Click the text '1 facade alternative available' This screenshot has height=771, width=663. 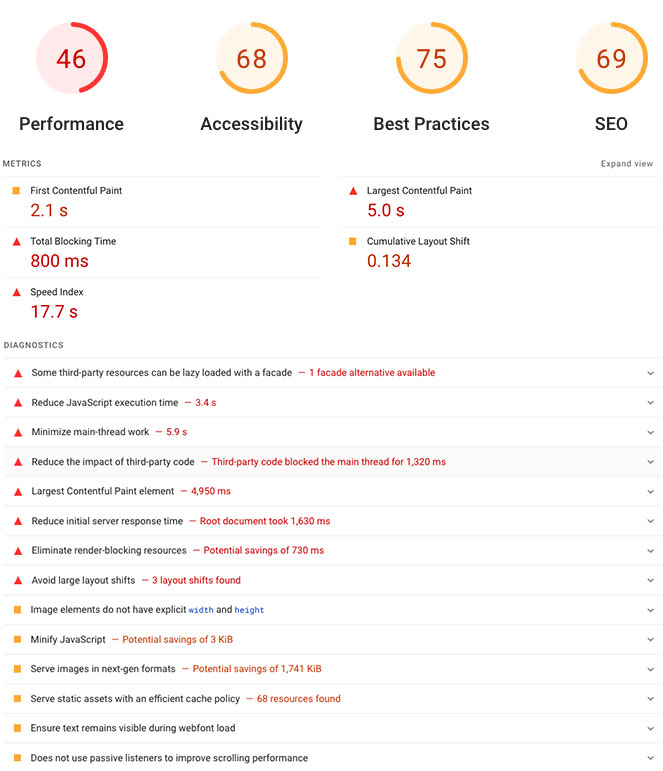click(372, 373)
